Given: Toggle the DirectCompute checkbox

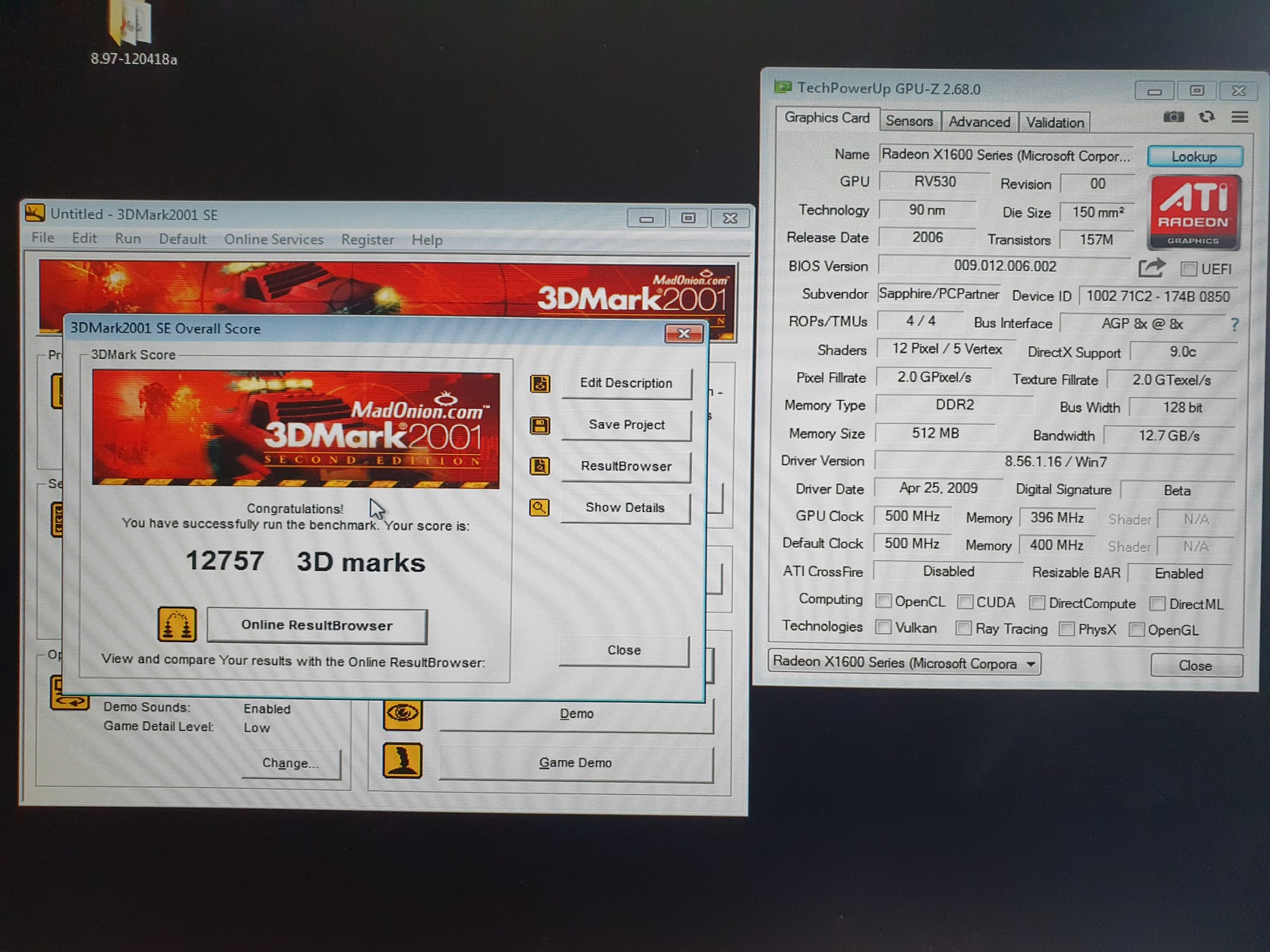Looking at the screenshot, I should pos(1037,603).
